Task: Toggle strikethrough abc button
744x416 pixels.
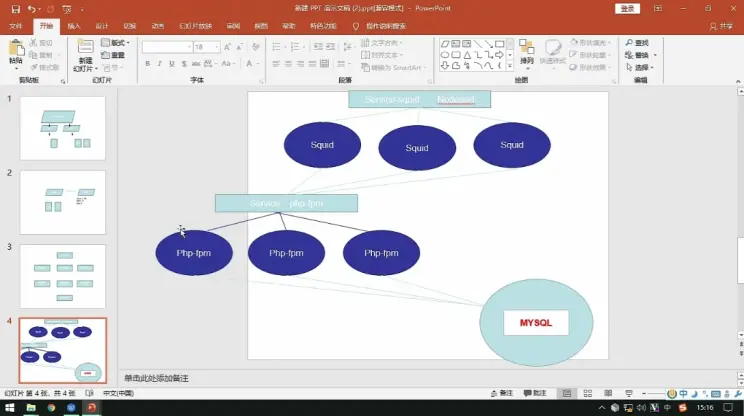Action: pos(196,64)
